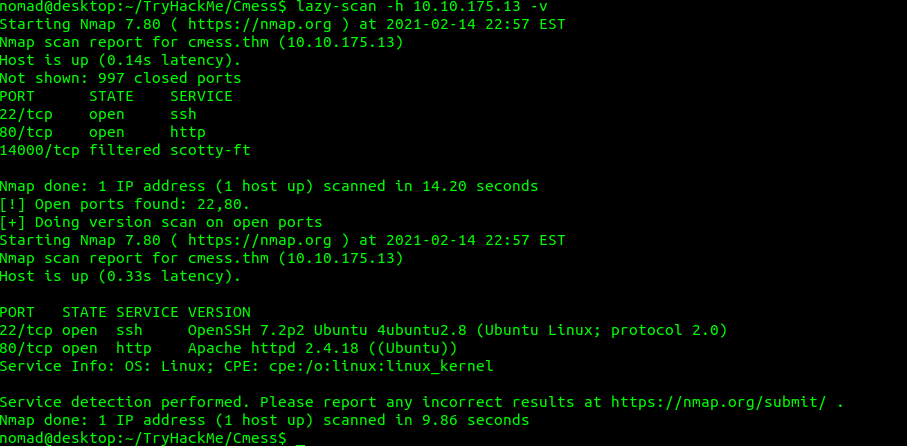Viewport: 907px width, 446px height.
Task: Click the 'Host is up (0.14s latency)' line
Action: pyautogui.click(x=121, y=60)
